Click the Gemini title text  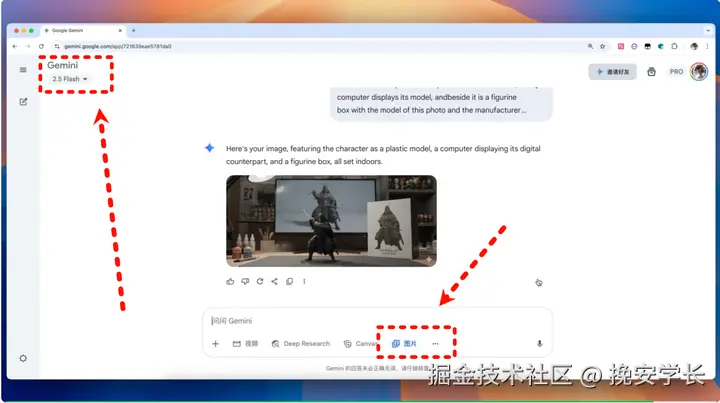62,65
